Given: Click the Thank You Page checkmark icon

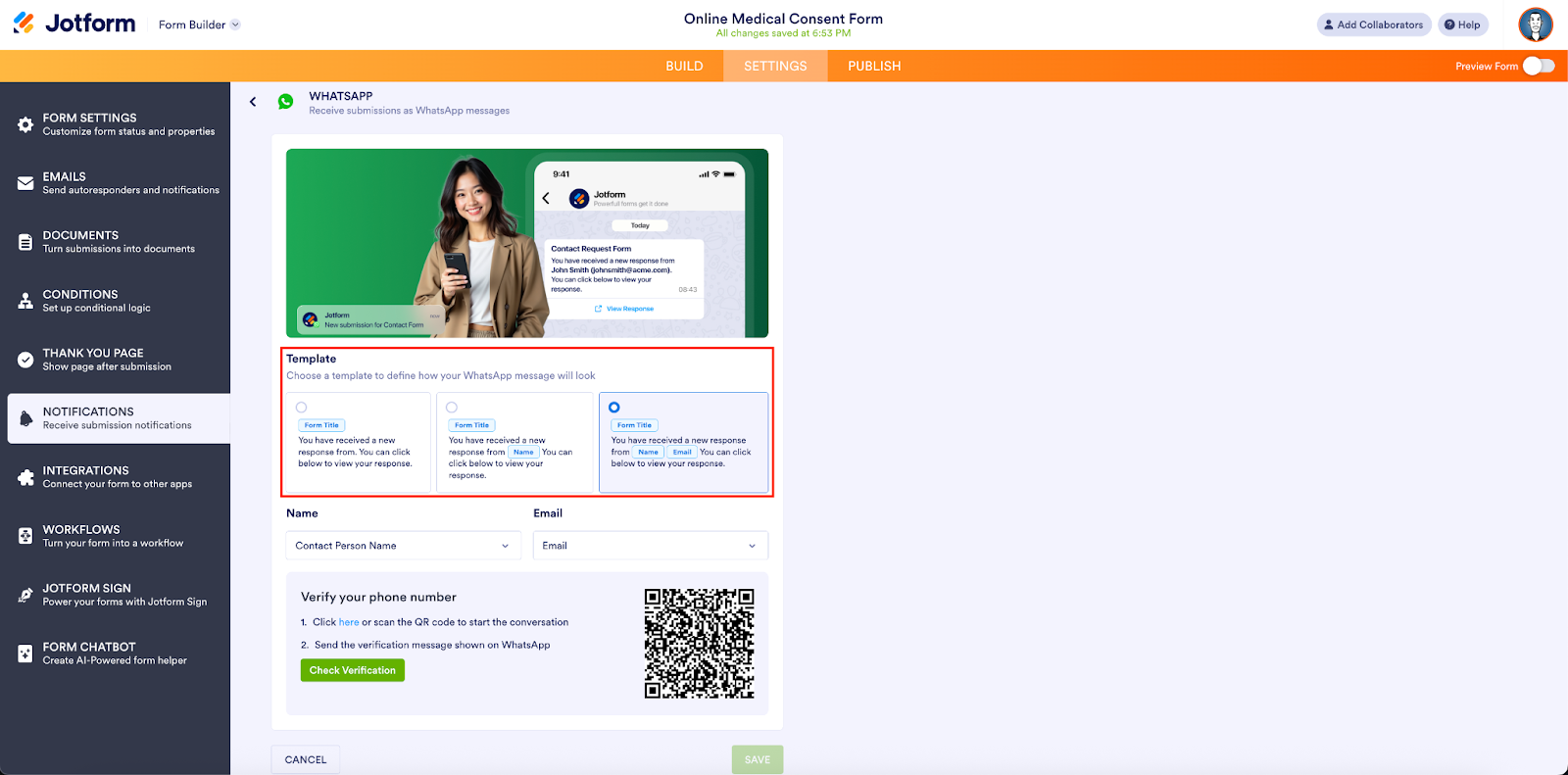Looking at the screenshot, I should click(25, 360).
